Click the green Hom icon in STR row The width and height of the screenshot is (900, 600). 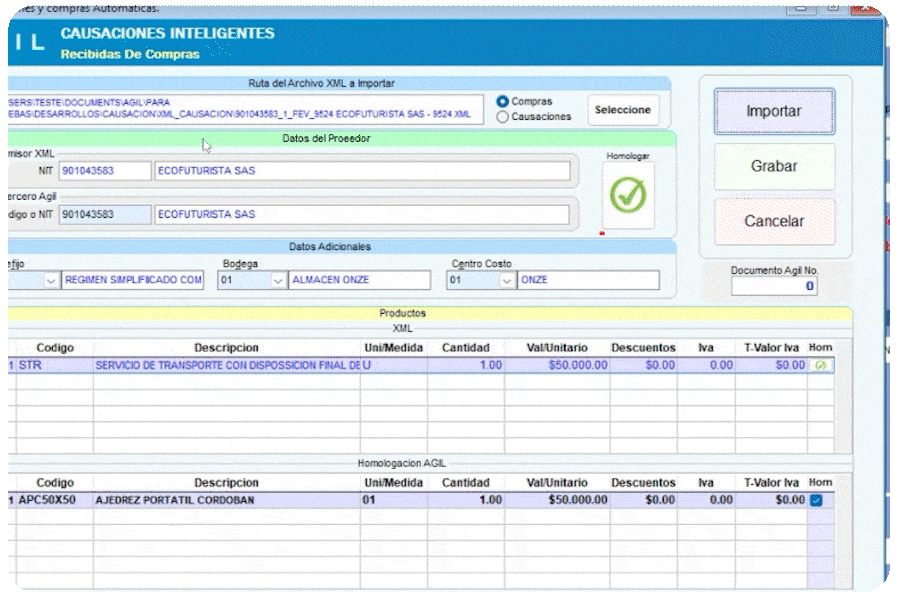pyautogui.click(x=821, y=366)
